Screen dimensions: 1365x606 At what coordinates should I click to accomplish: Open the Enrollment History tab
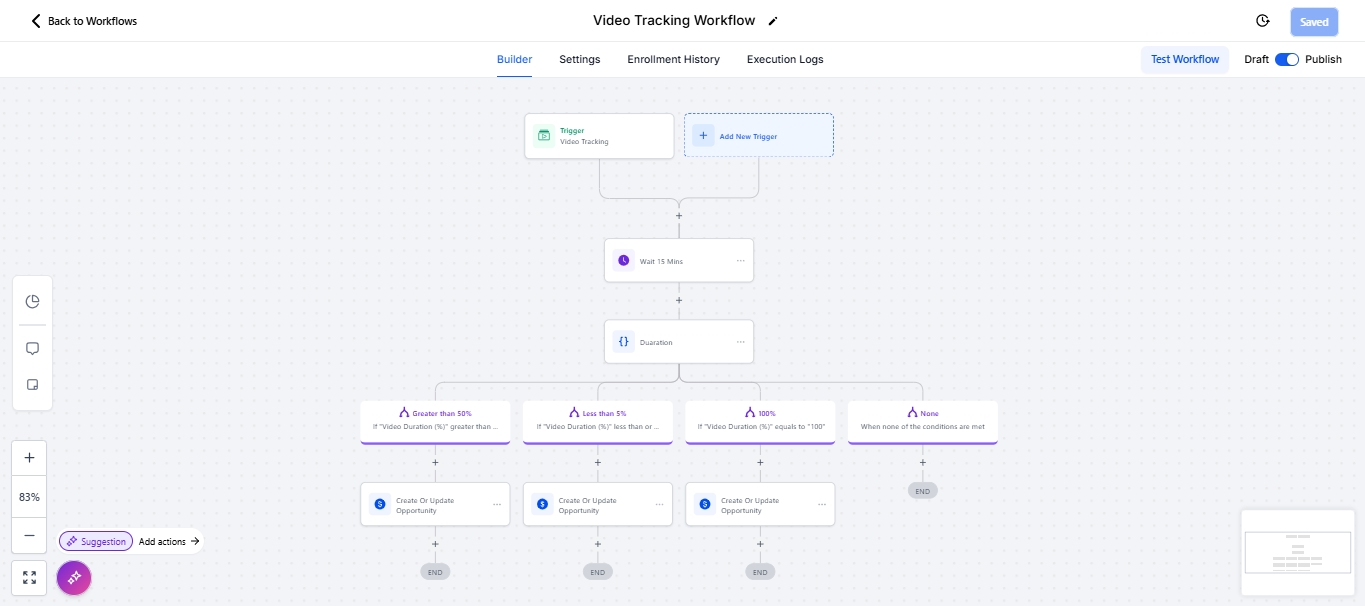[673, 59]
